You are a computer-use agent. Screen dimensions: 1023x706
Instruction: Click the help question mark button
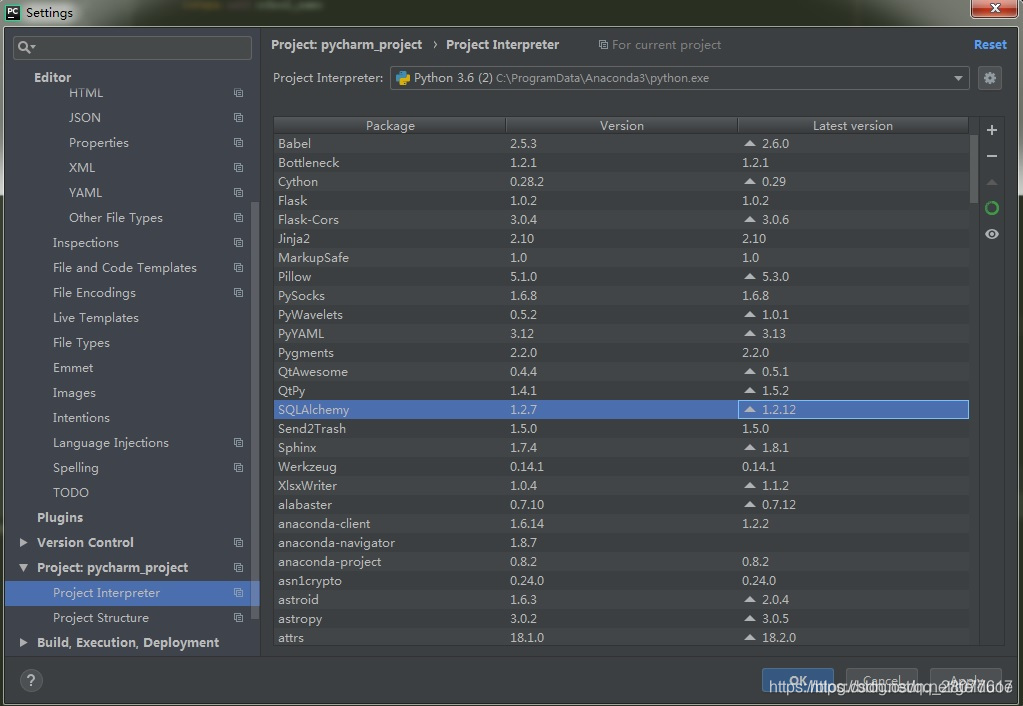point(31,681)
